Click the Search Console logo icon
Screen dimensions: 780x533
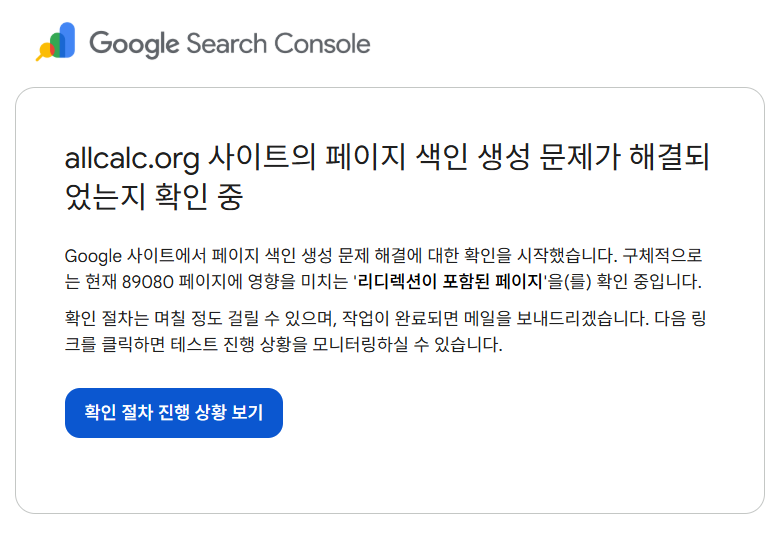56,42
